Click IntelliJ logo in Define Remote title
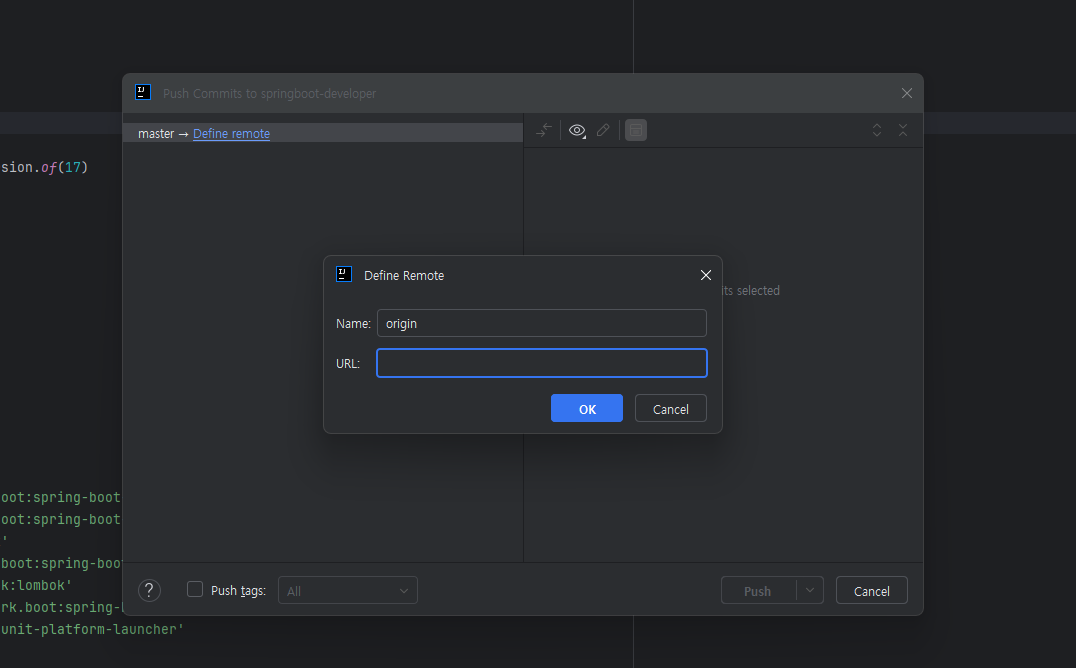Viewport: 1076px width, 668px height. (344, 275)
